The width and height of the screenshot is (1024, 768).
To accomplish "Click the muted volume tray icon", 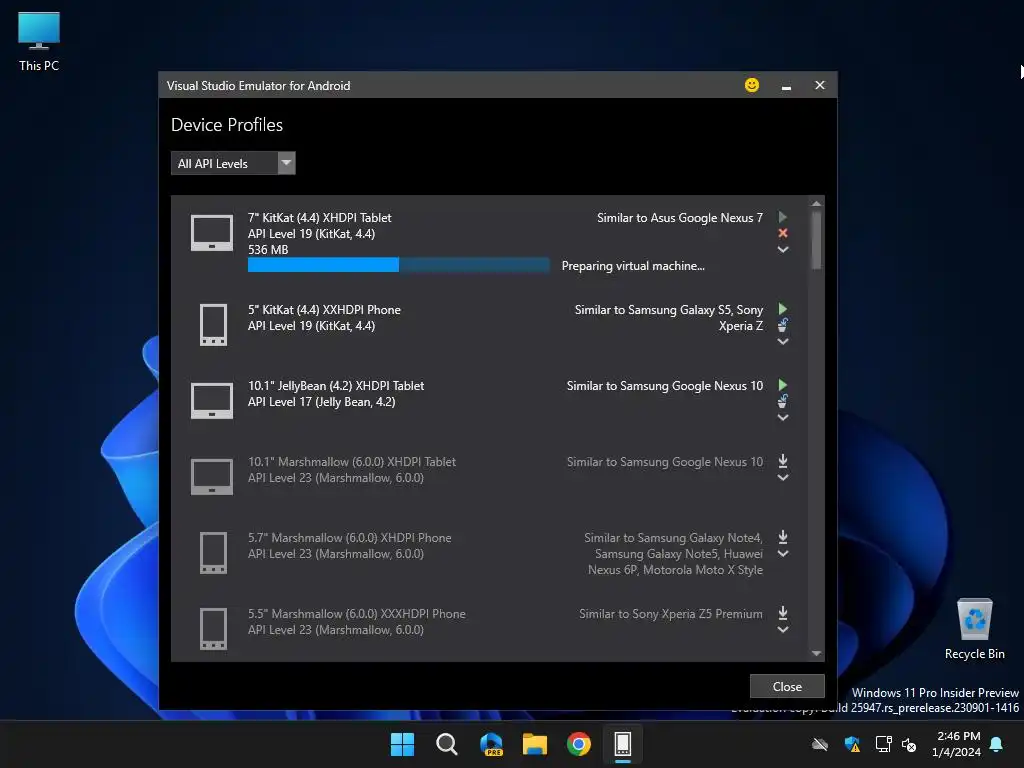I will pyautogui.click(x=908, y=744).
